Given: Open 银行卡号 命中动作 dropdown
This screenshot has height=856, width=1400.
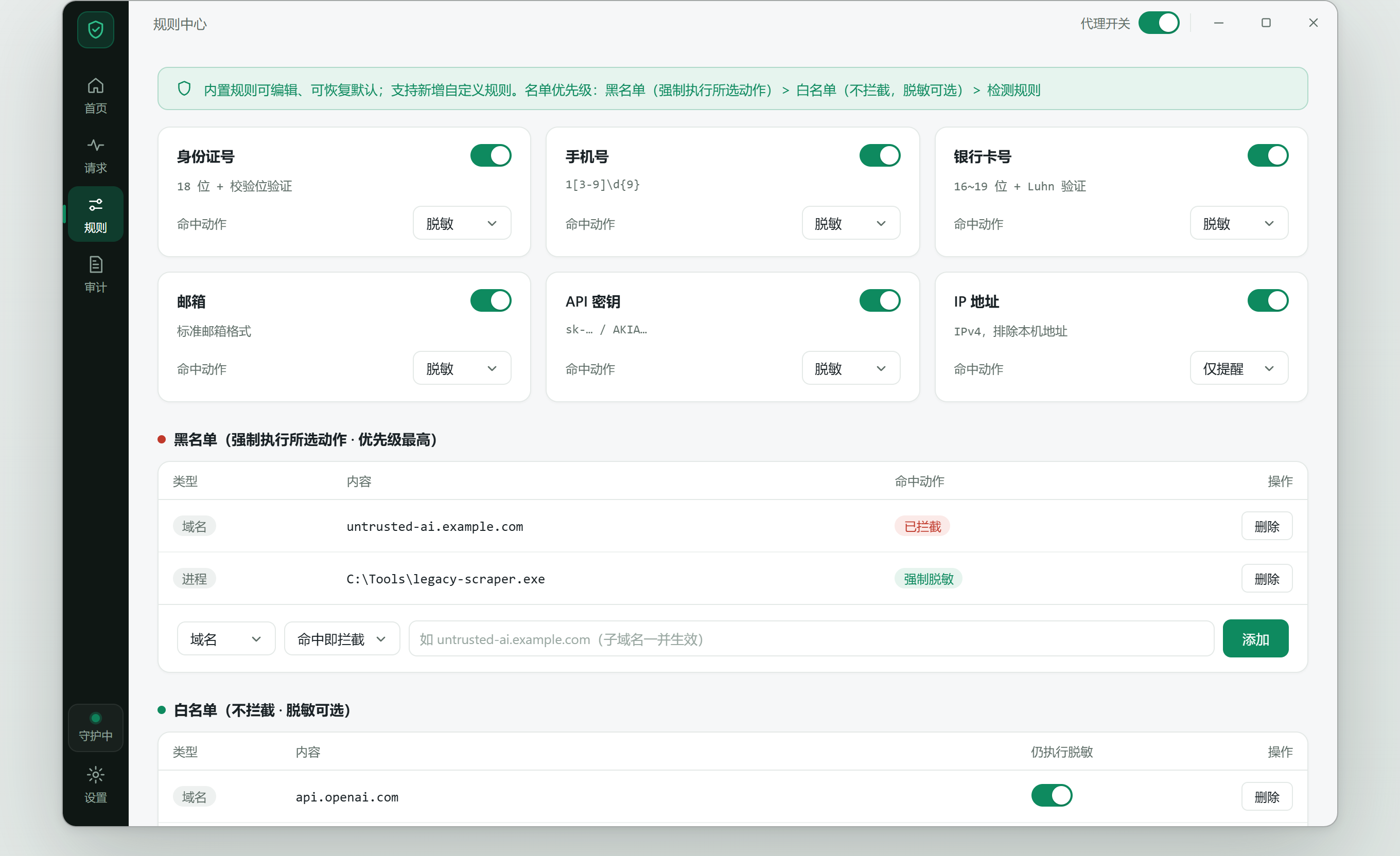Looking at the screenshot, I should coord(1238,223).
